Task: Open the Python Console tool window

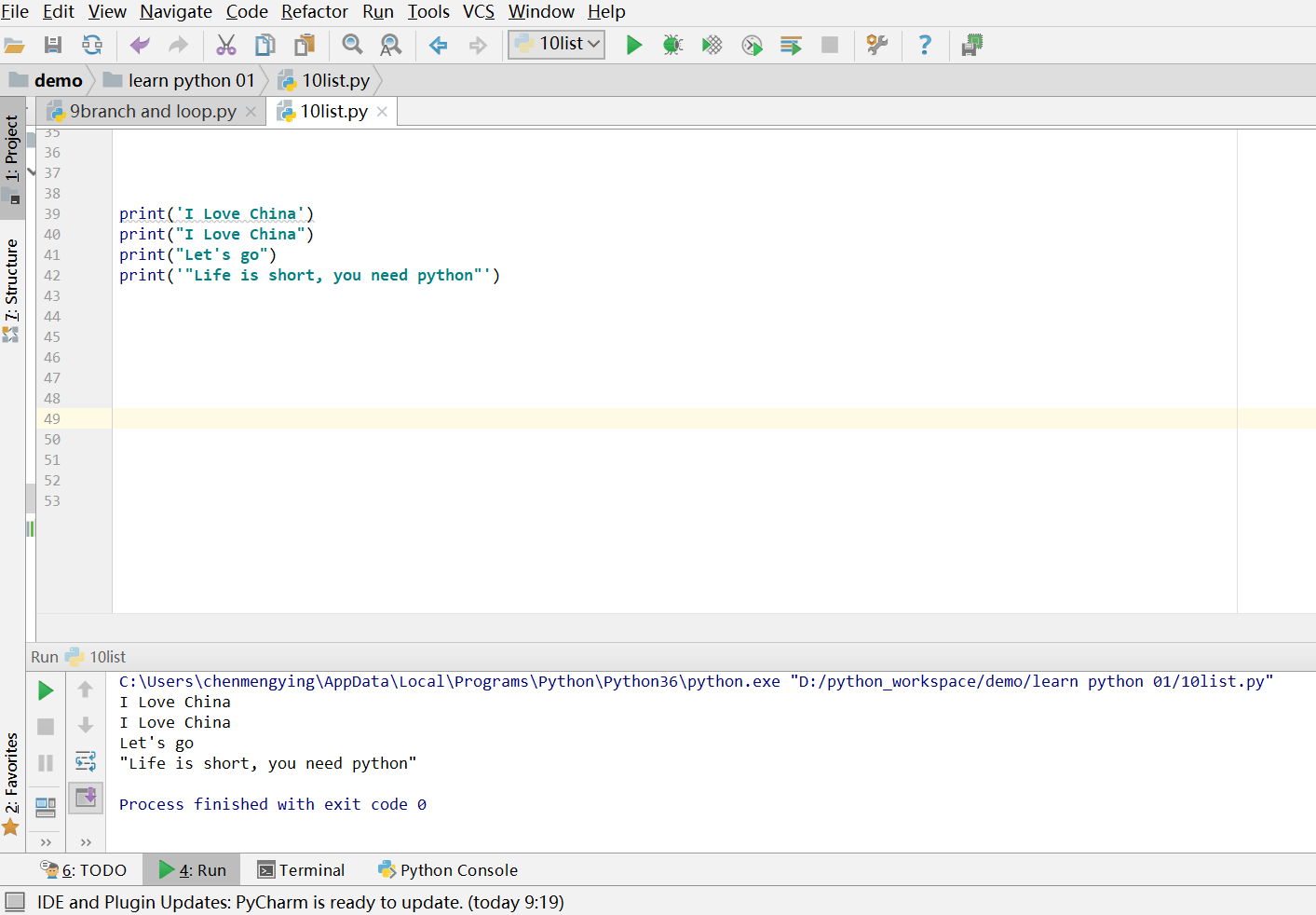Action: [448, 870]
